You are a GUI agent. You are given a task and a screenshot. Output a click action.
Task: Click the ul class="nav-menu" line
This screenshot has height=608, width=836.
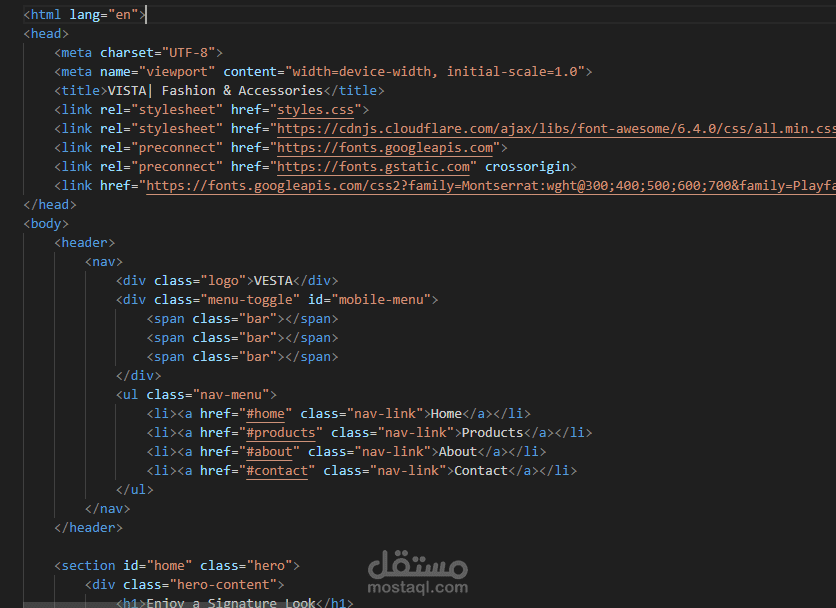click(196, 395)
